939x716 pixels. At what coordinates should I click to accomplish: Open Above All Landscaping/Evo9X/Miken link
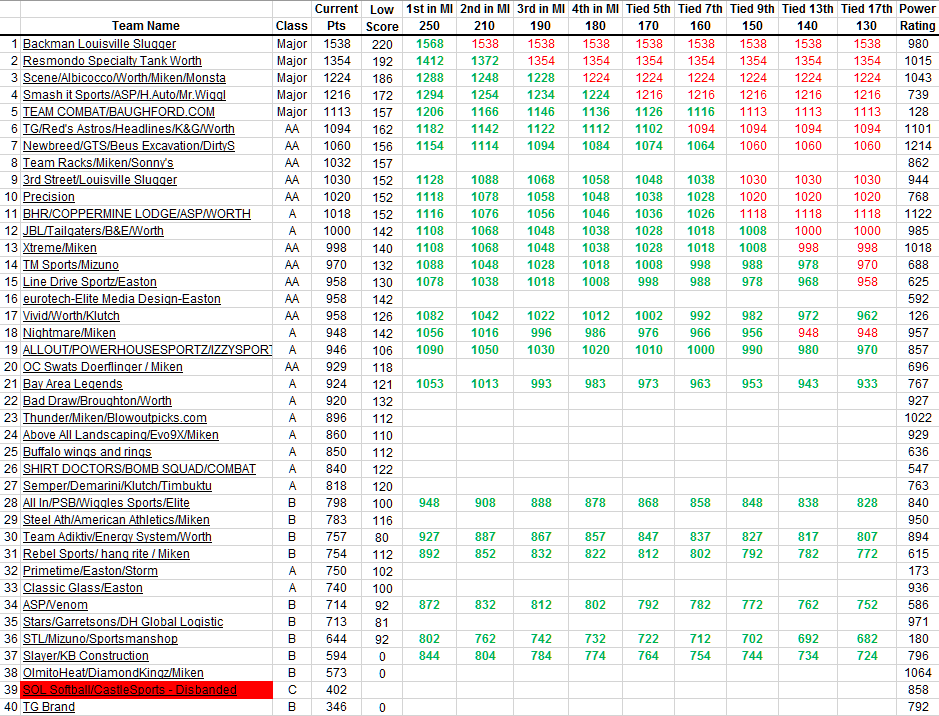click(120, 435)
